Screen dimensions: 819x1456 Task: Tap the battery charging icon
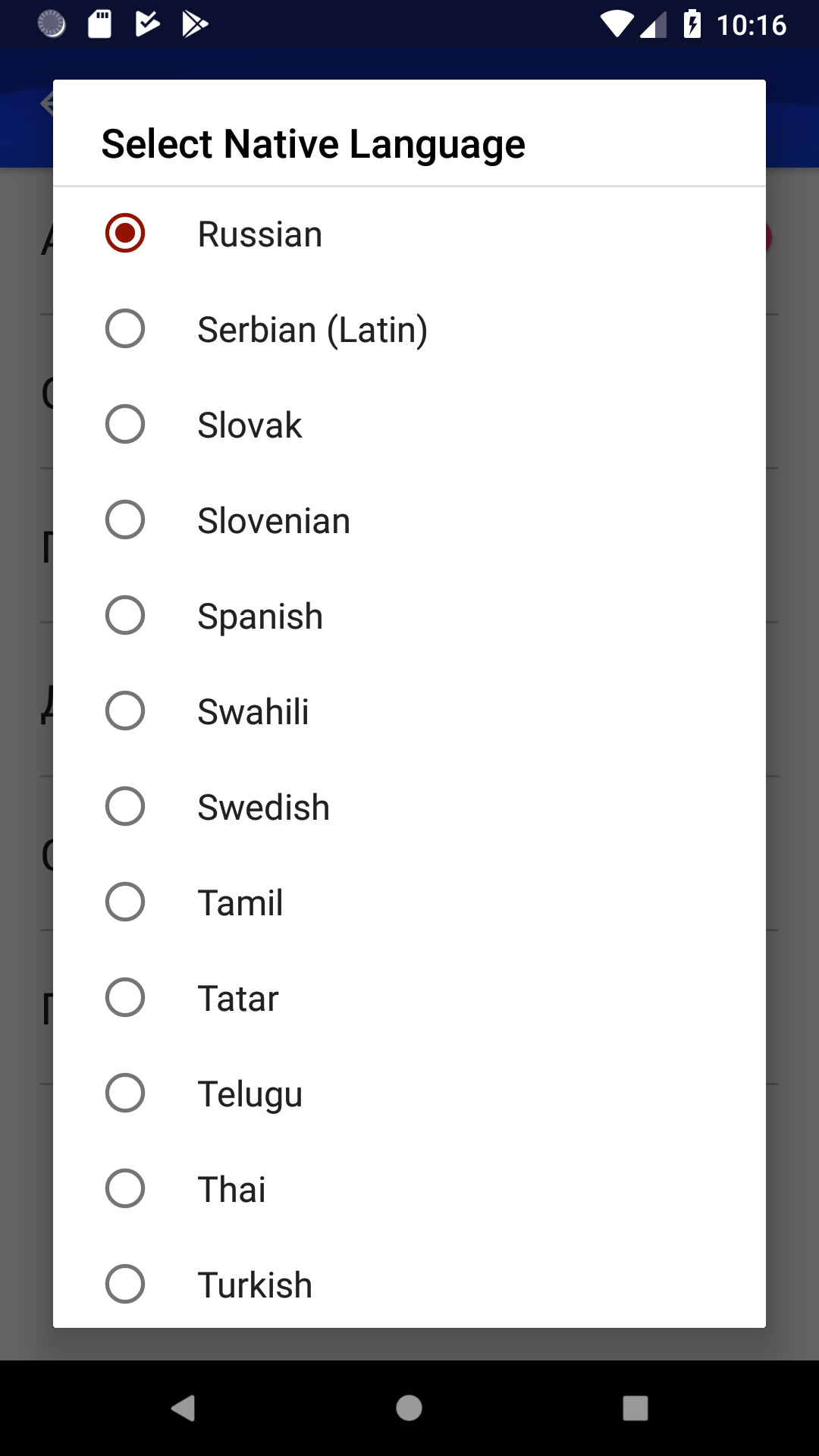(692, 24)
